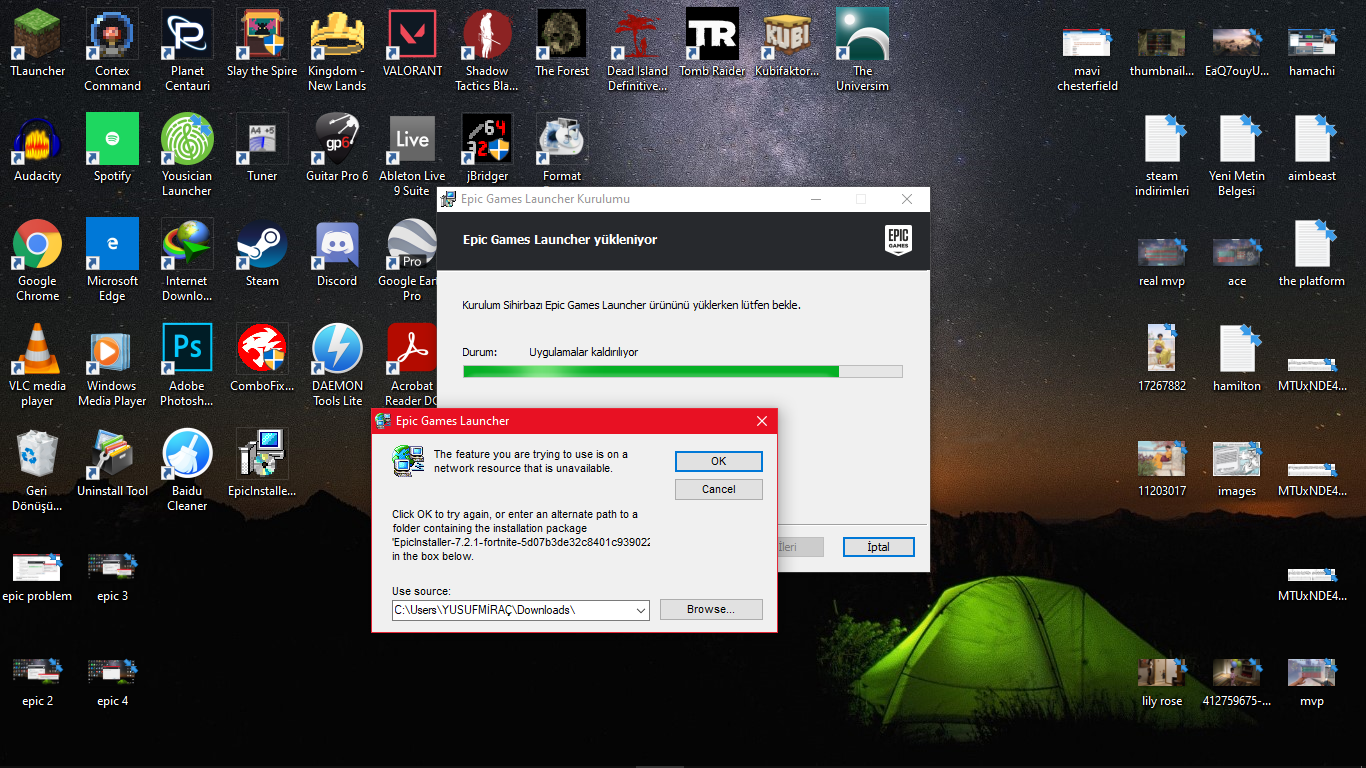The height and width of the screenshot is (768, 1366).
Task: Select the Spotify desktop icon
Action: point(112,140)
